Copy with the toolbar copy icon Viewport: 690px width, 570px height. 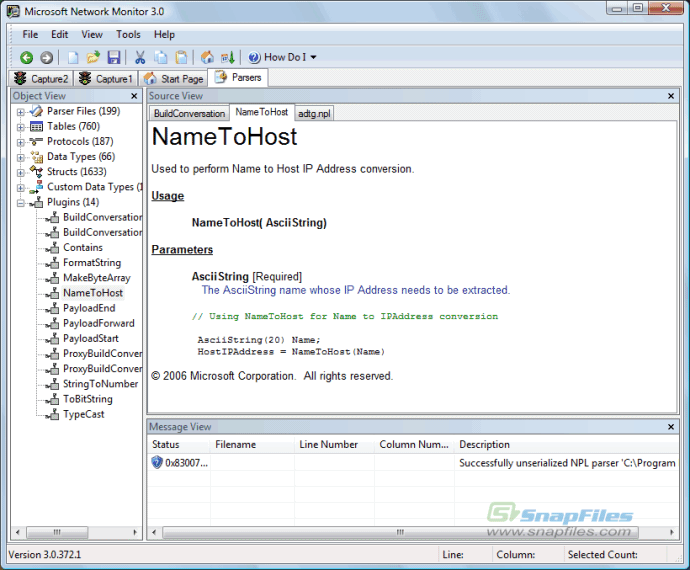tap(161, 57)
